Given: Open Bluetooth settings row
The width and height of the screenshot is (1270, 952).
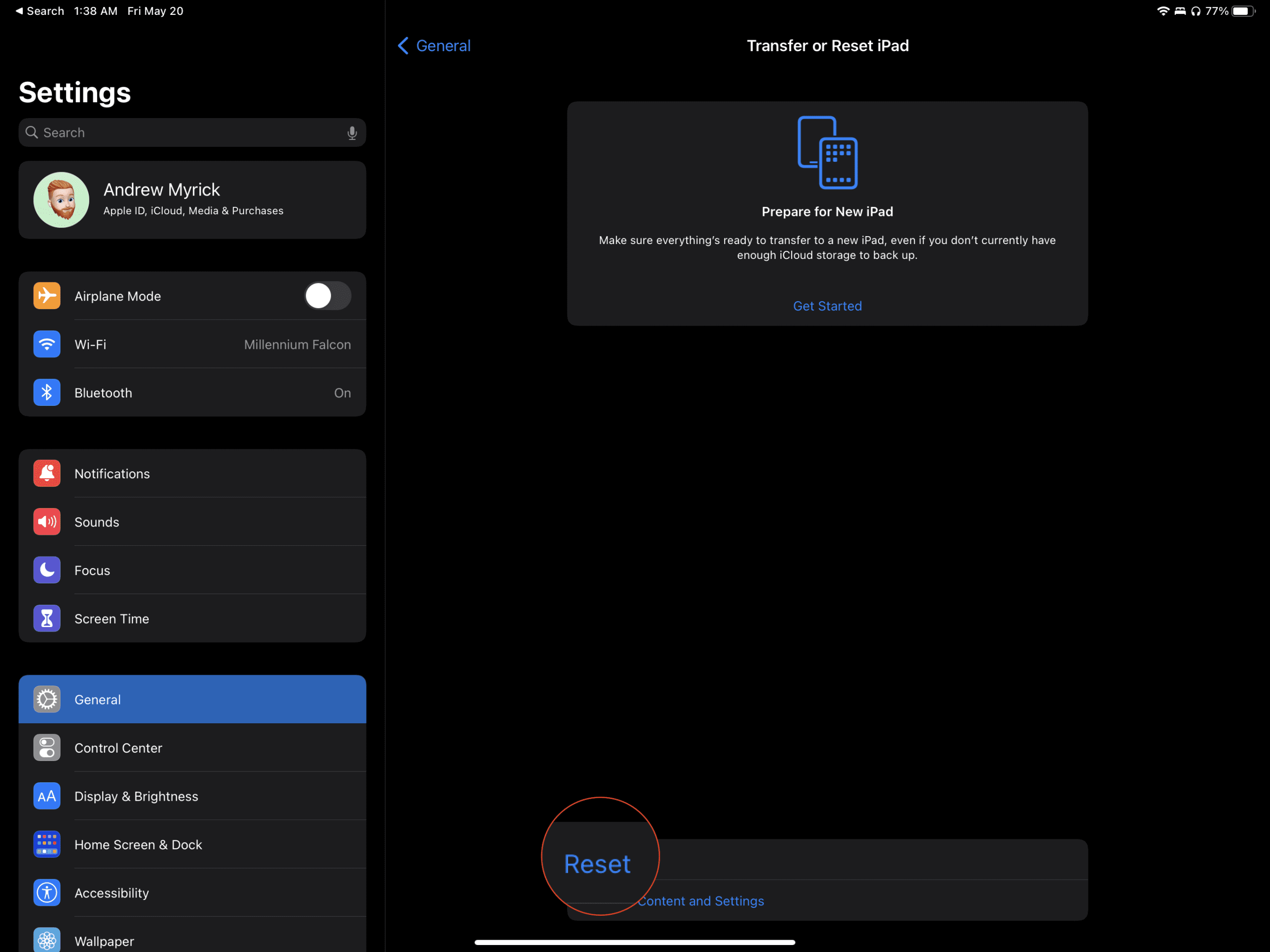Looking at the screenshot, I should pyautogui.click(x=192, y=392).
